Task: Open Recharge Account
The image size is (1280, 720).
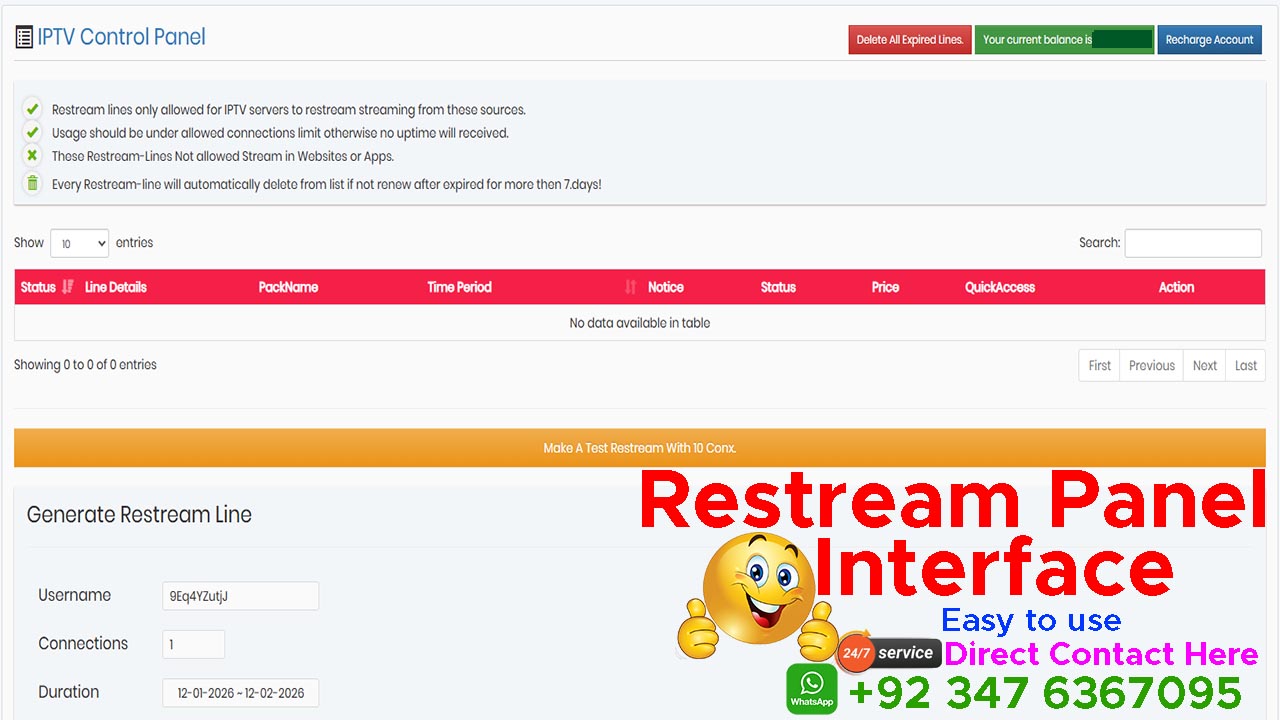Action: [1209, 40]
